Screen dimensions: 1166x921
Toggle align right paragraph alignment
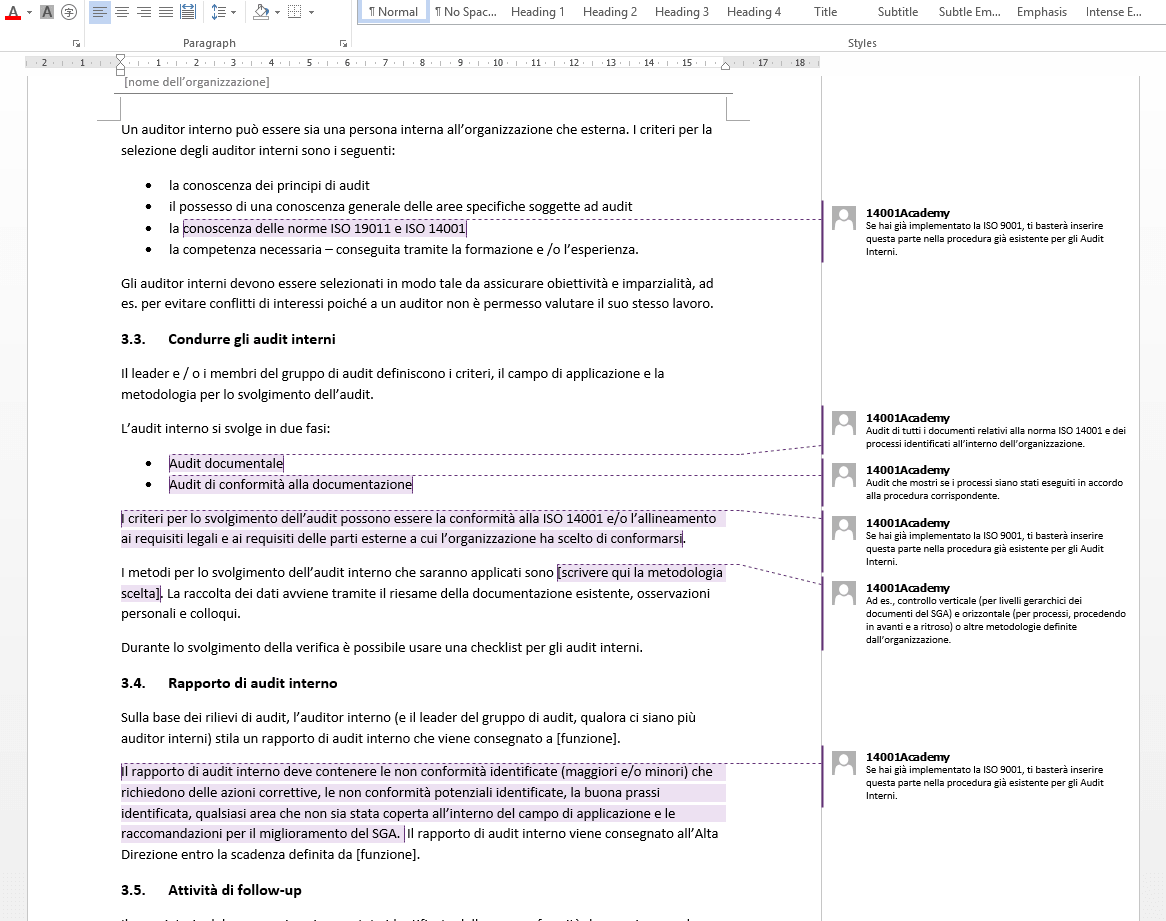coord(144,12)
